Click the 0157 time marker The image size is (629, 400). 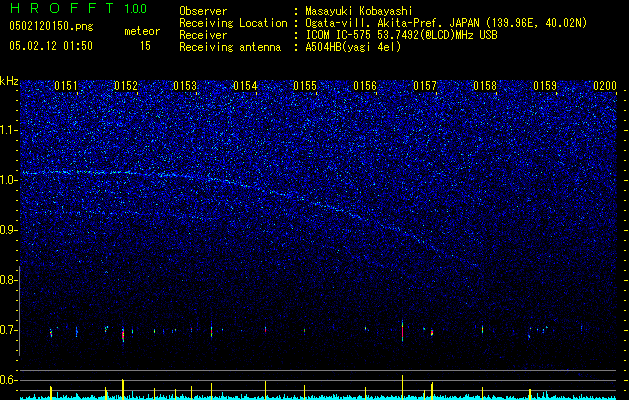(x=425, y=86)
